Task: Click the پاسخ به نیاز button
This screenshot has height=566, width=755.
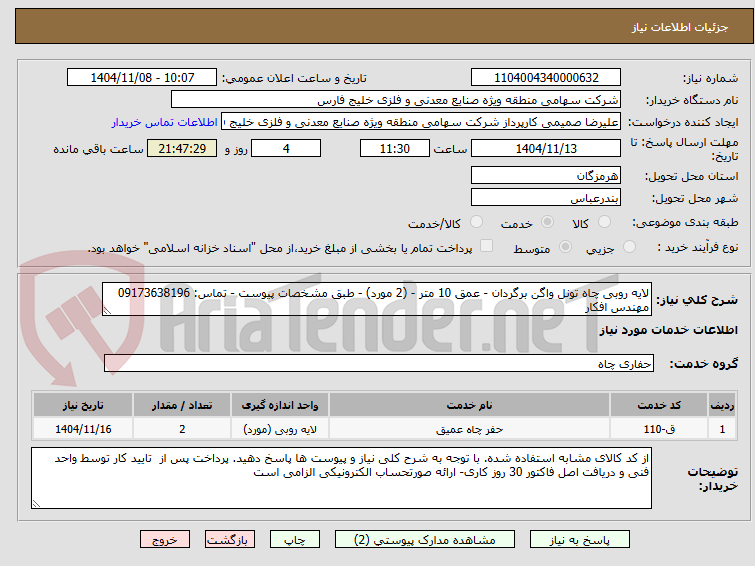Action: 580,540
